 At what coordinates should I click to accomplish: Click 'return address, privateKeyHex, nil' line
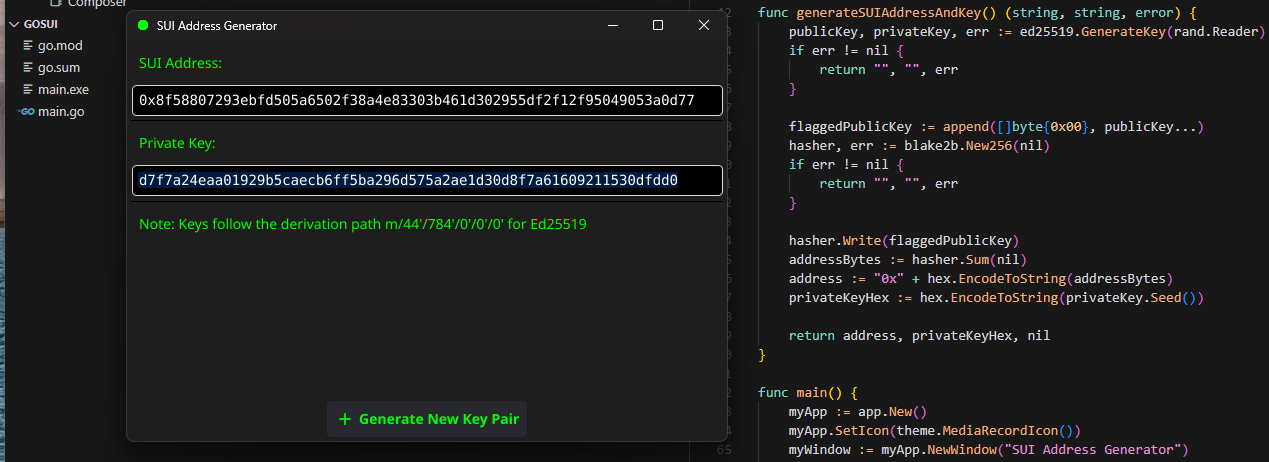pyautogui.click(x=919, y=335)
